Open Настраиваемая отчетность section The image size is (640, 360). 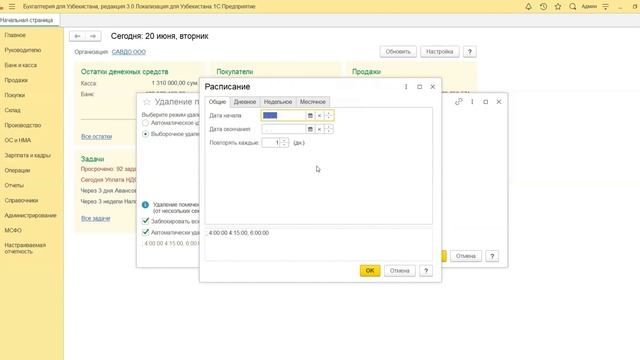tap(25, 249)
